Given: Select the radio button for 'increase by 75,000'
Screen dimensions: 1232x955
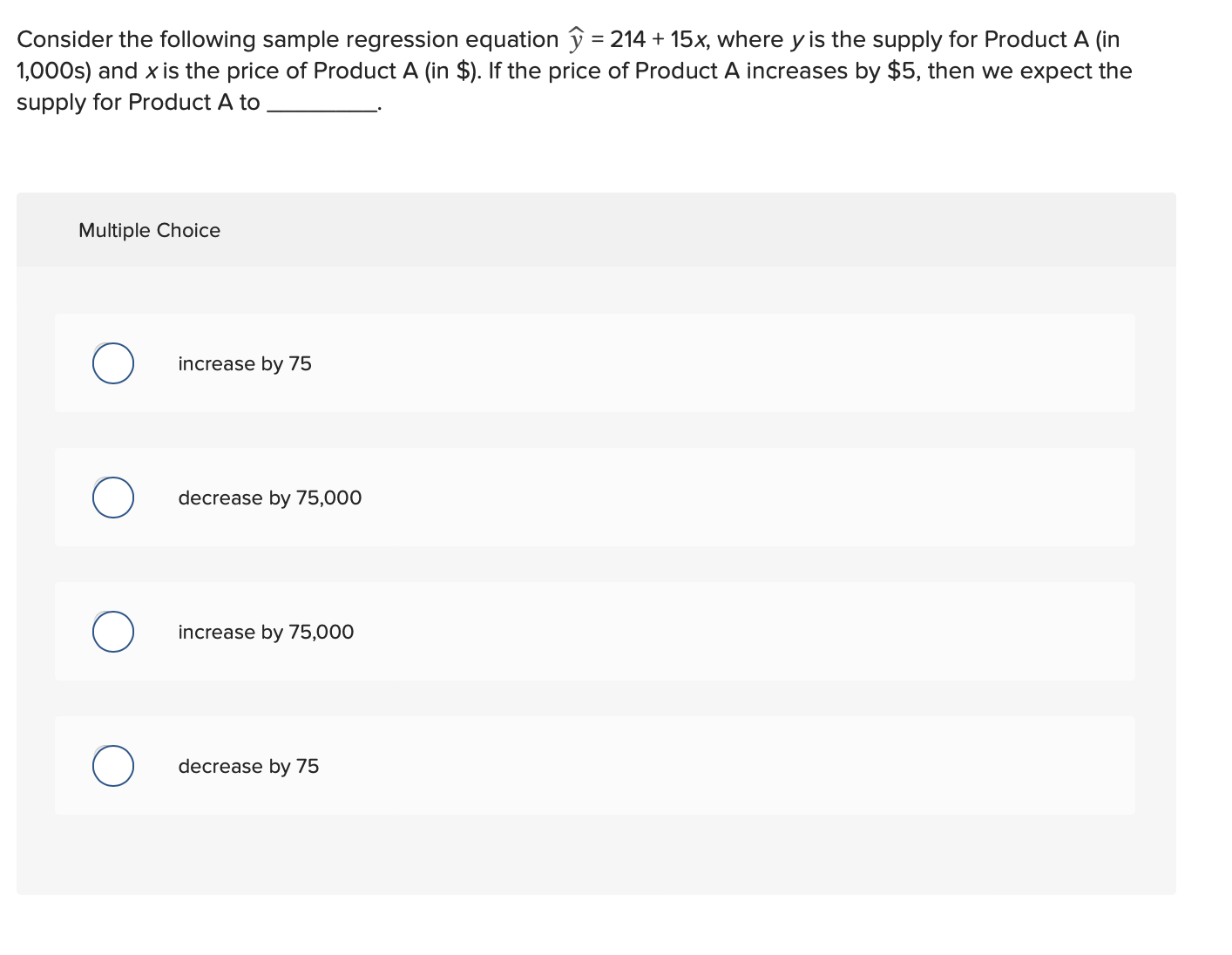Looking at the screenshot, I should (112, 632).
